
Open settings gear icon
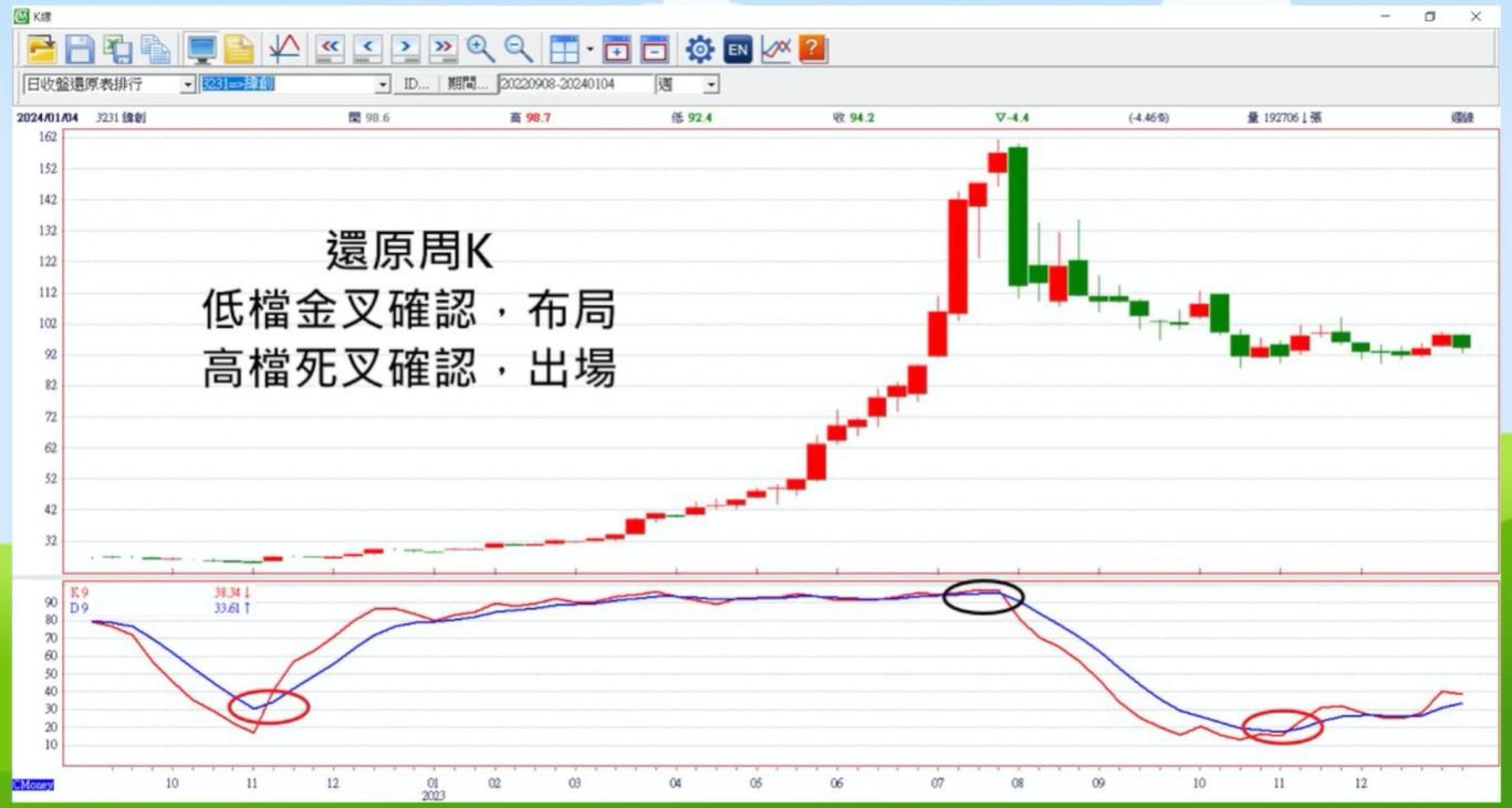pyautogui.click(x=699, y=49)
